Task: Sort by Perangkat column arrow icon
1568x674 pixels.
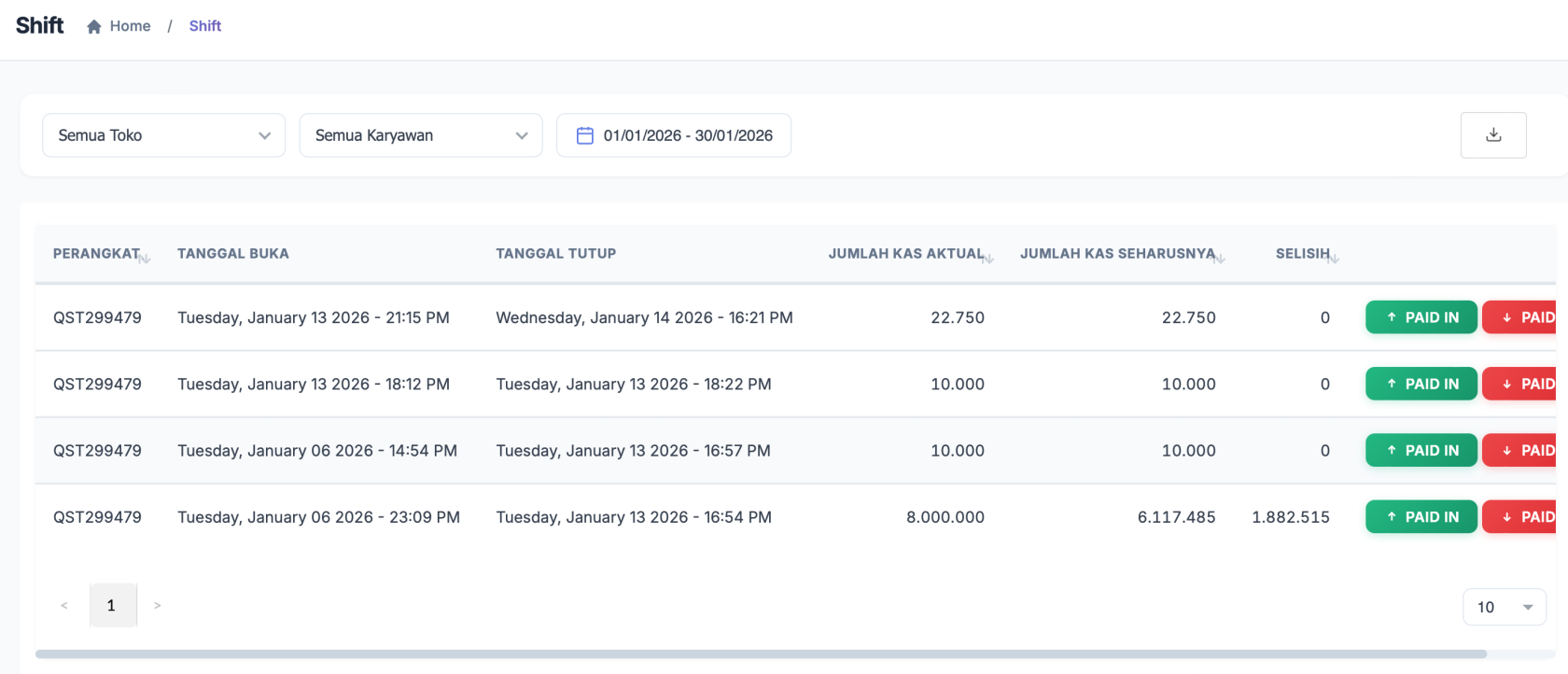Action: (145, 259)
